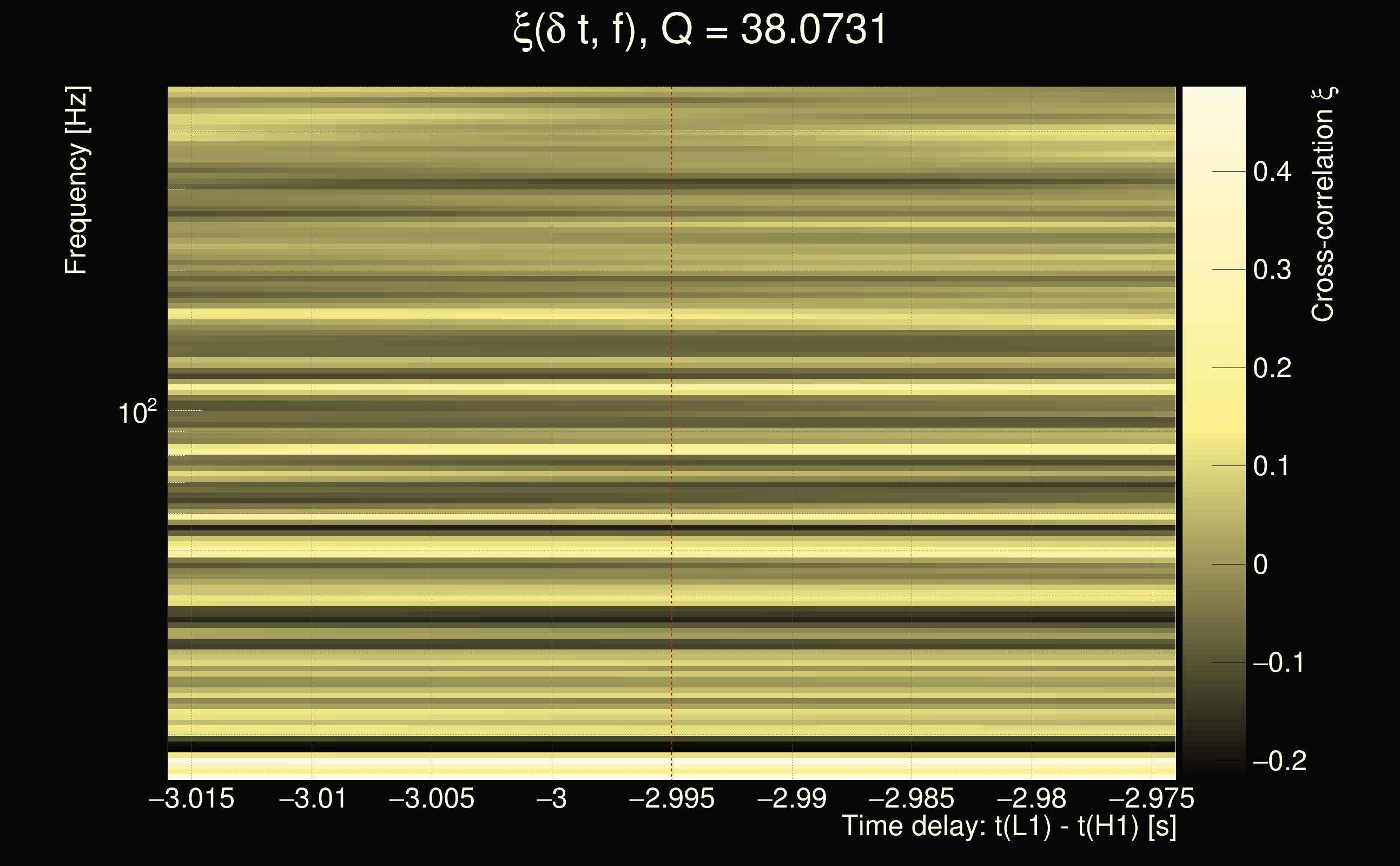Click the –0.1 tick label on colorbar
This screenshot has height=866, width=1400.
point(1279,662)
